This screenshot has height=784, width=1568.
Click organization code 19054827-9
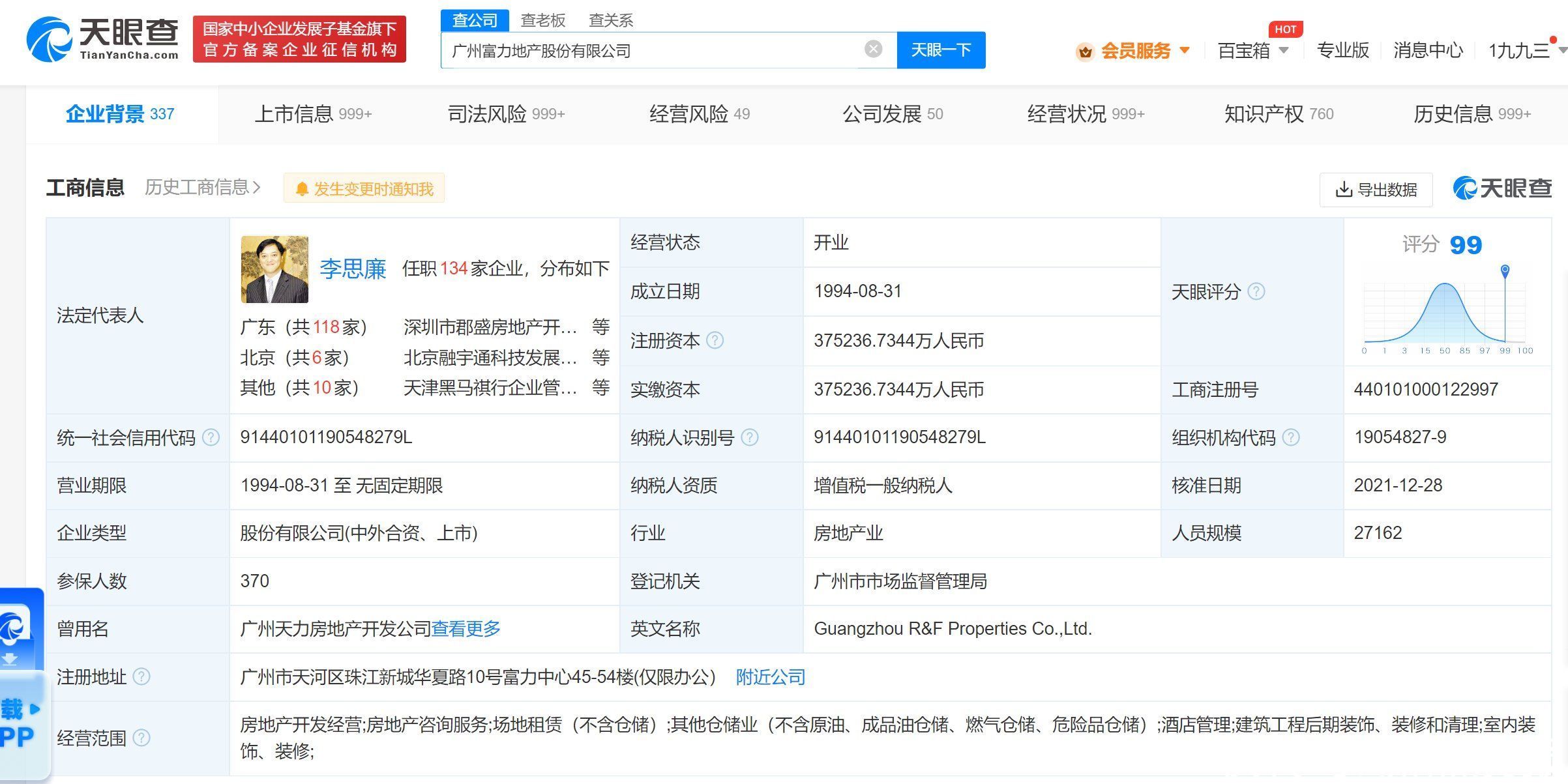click(1400, 437)
